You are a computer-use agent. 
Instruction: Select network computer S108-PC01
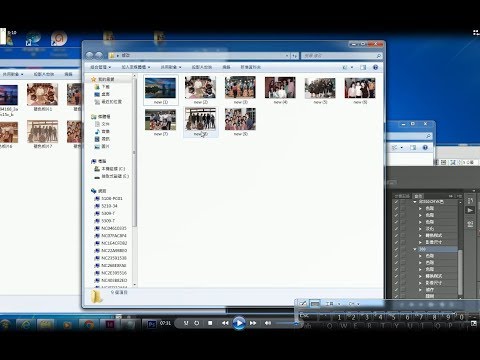[x=109, y=198]
